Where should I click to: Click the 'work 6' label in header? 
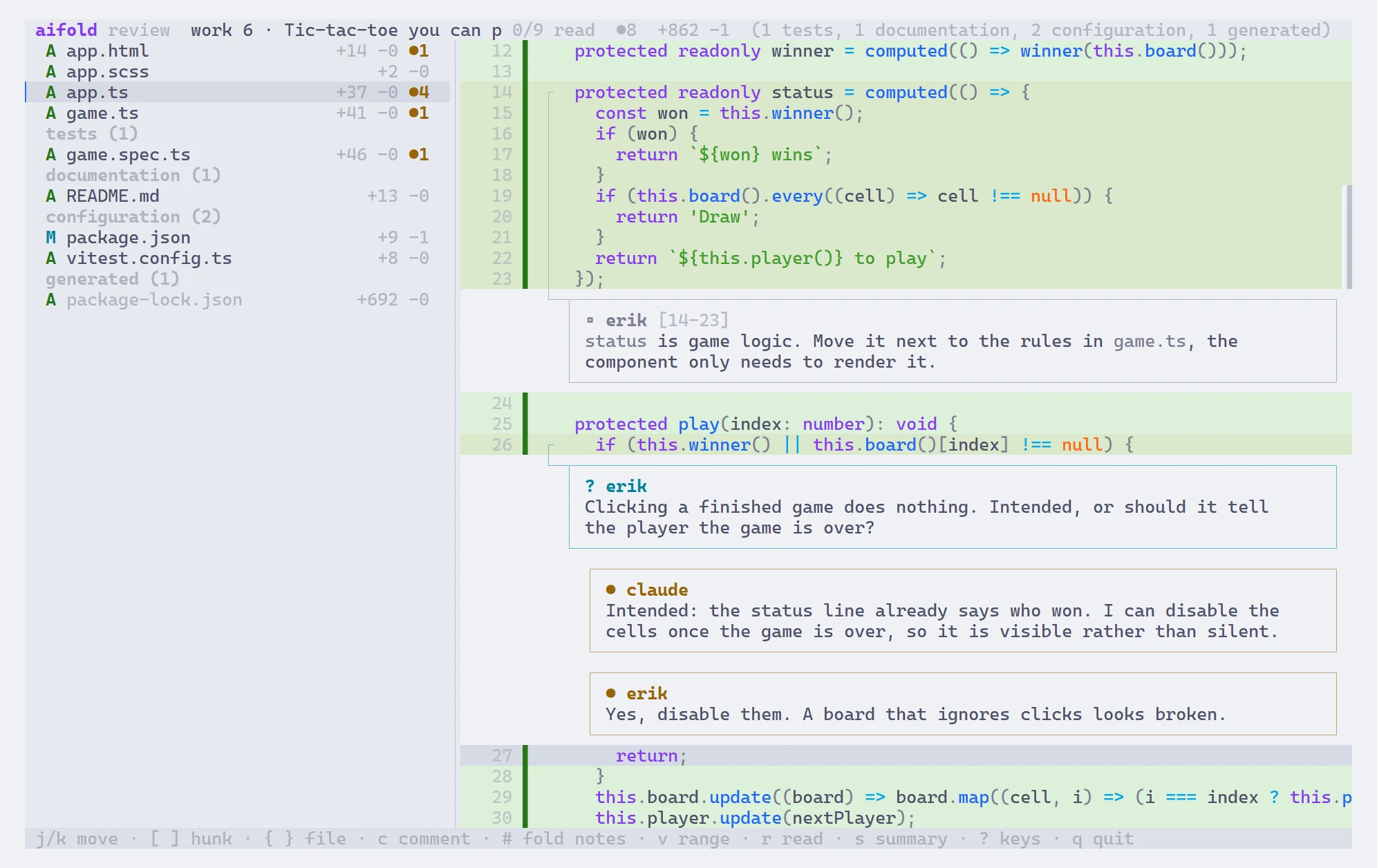[x=222, y=30]
